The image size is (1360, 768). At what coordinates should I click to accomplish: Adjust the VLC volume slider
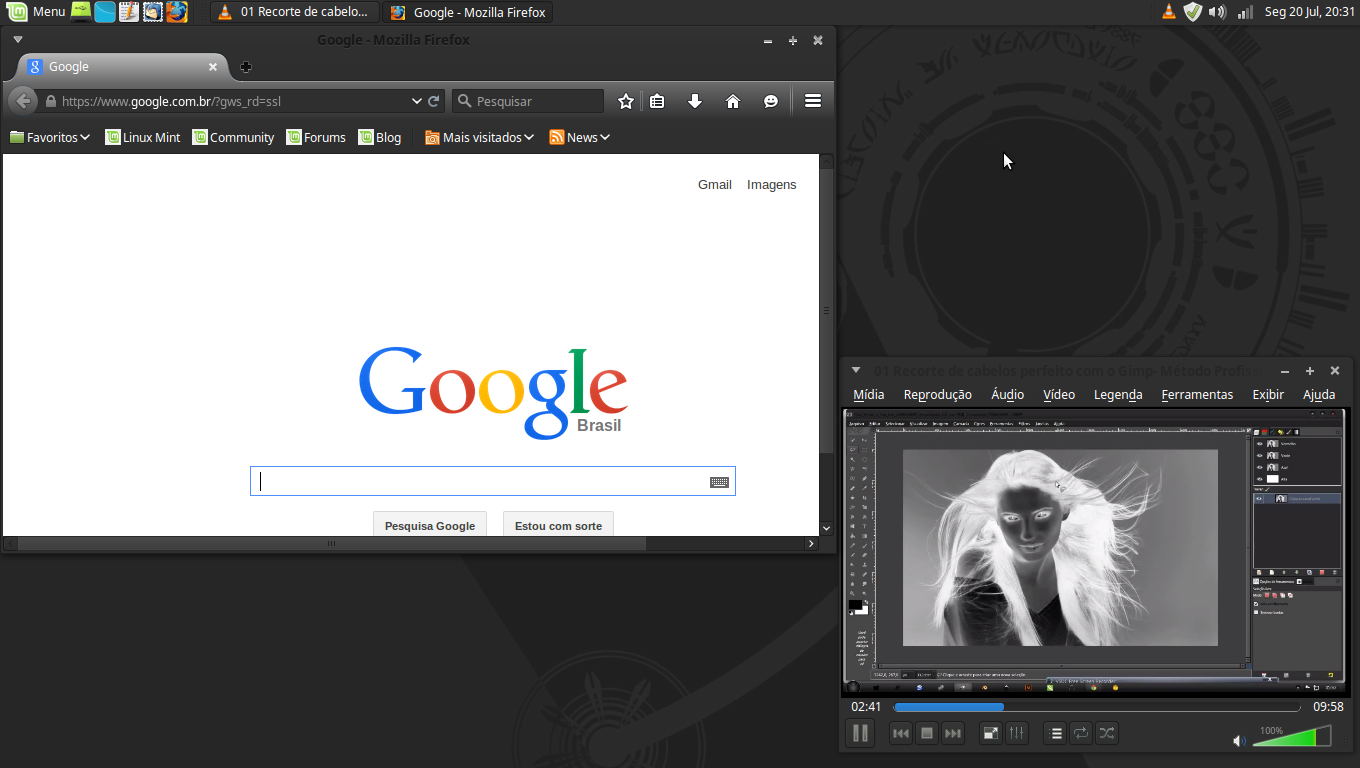click(x=1293, y=736)
